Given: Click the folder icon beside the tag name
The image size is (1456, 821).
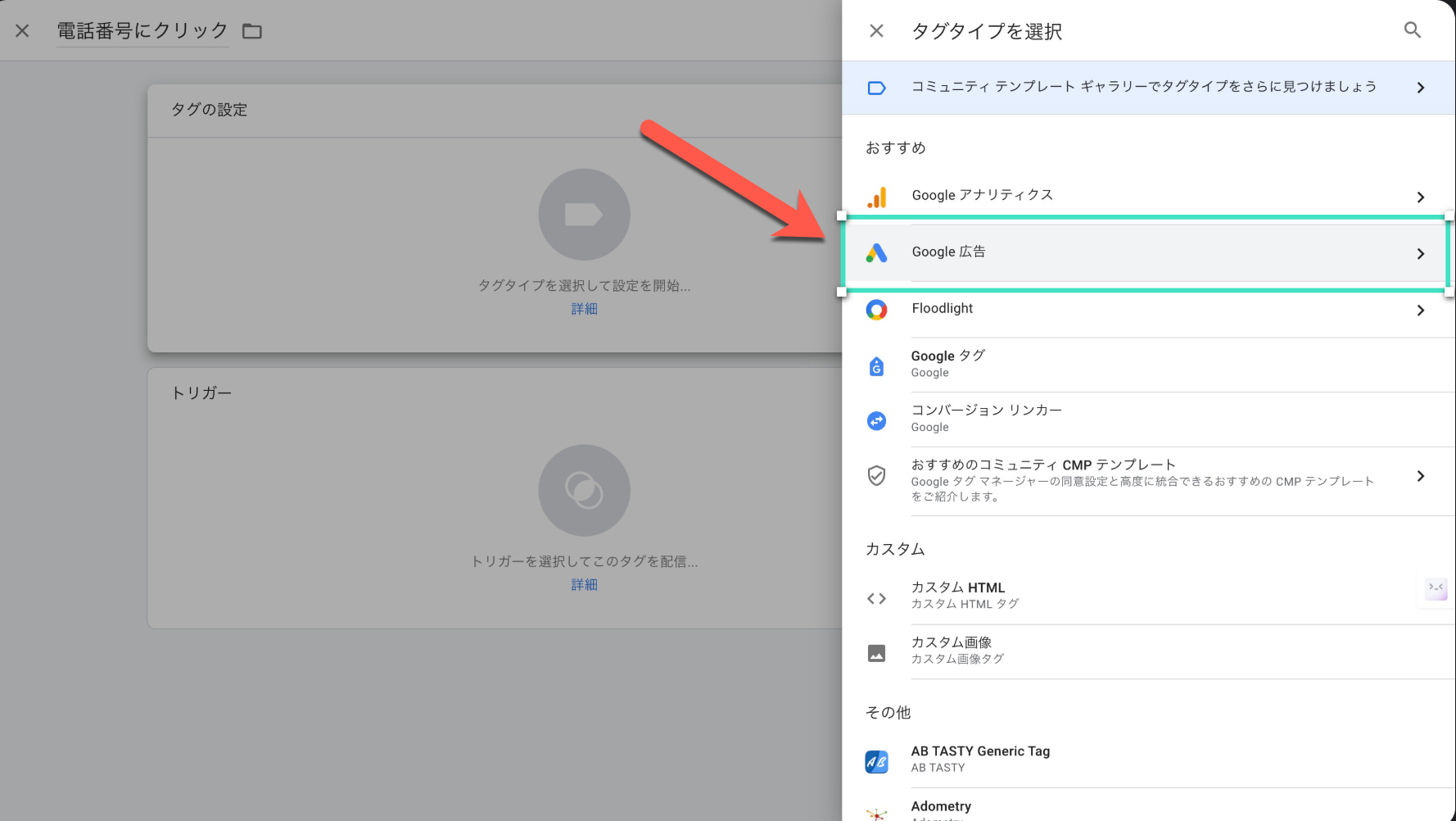Looking at the screenshot, I should coord(252,31).
